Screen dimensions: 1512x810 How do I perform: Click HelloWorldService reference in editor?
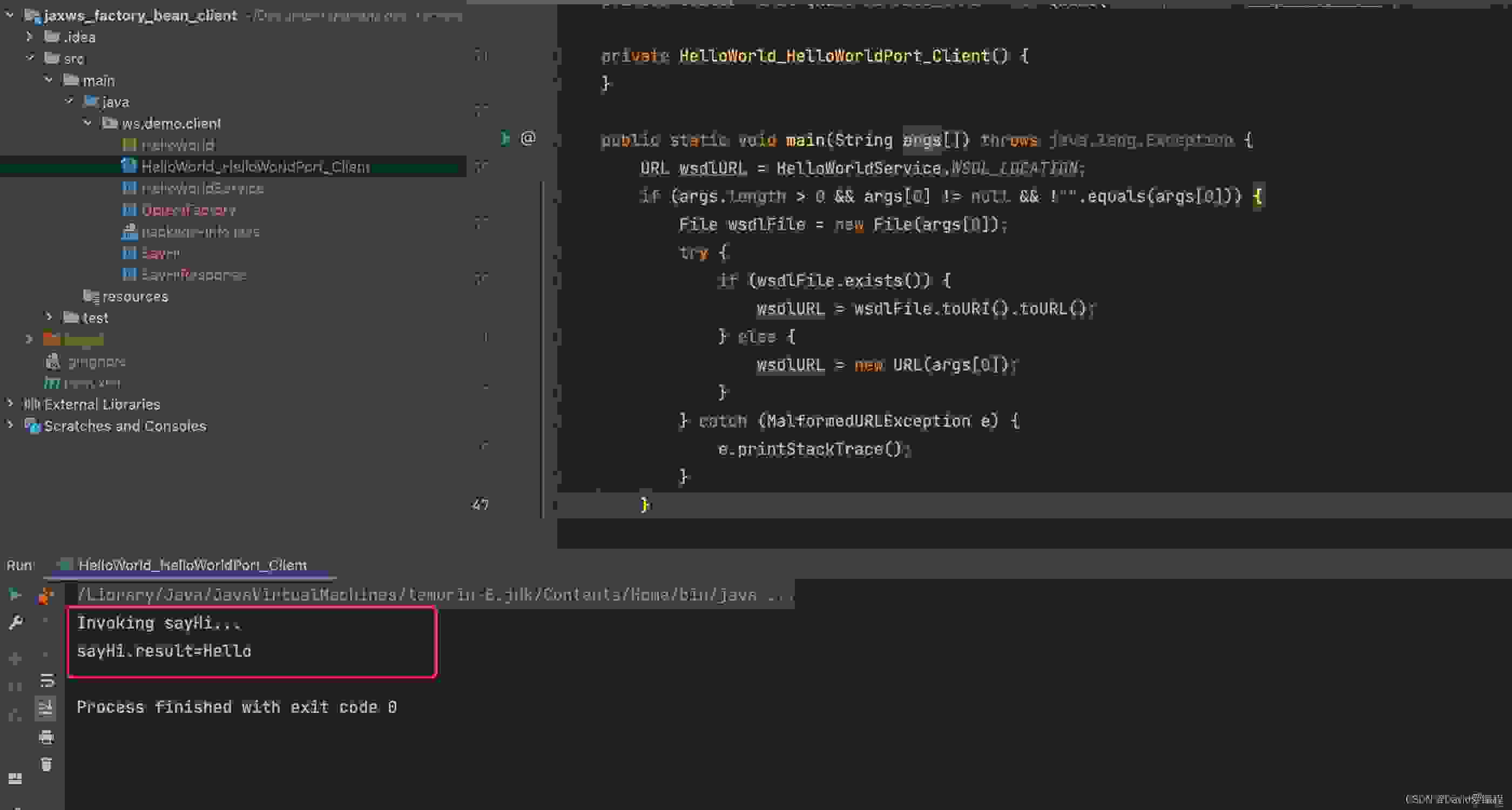coord(859,168)
